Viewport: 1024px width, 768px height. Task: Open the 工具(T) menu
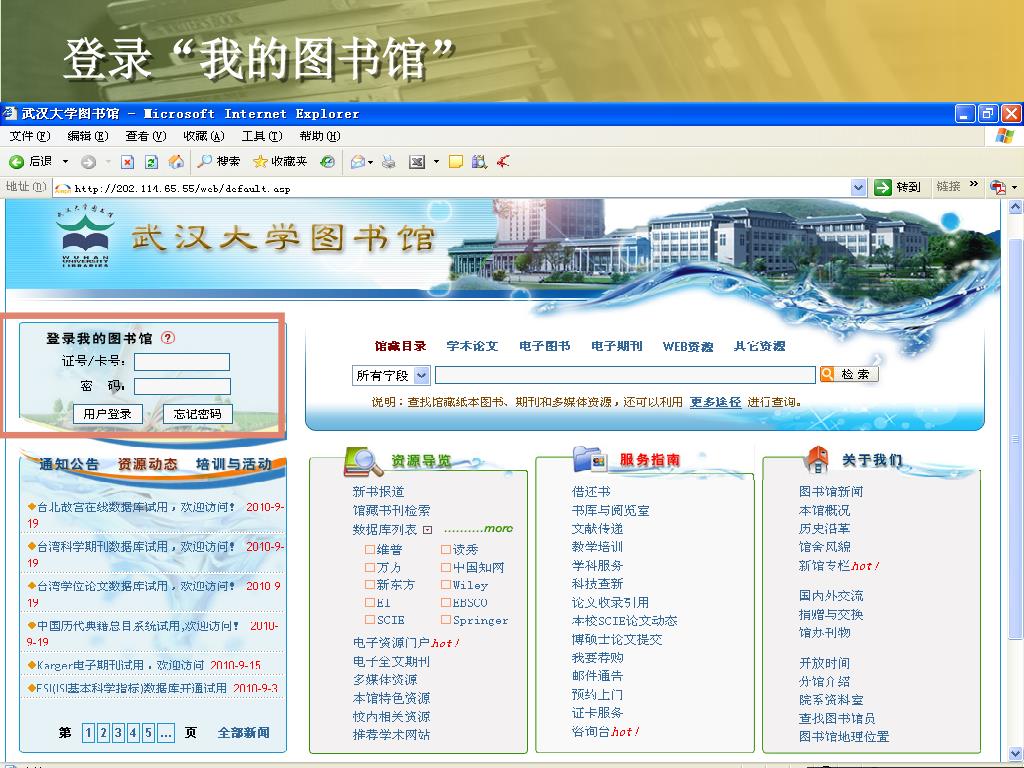(x=261, y=136)
